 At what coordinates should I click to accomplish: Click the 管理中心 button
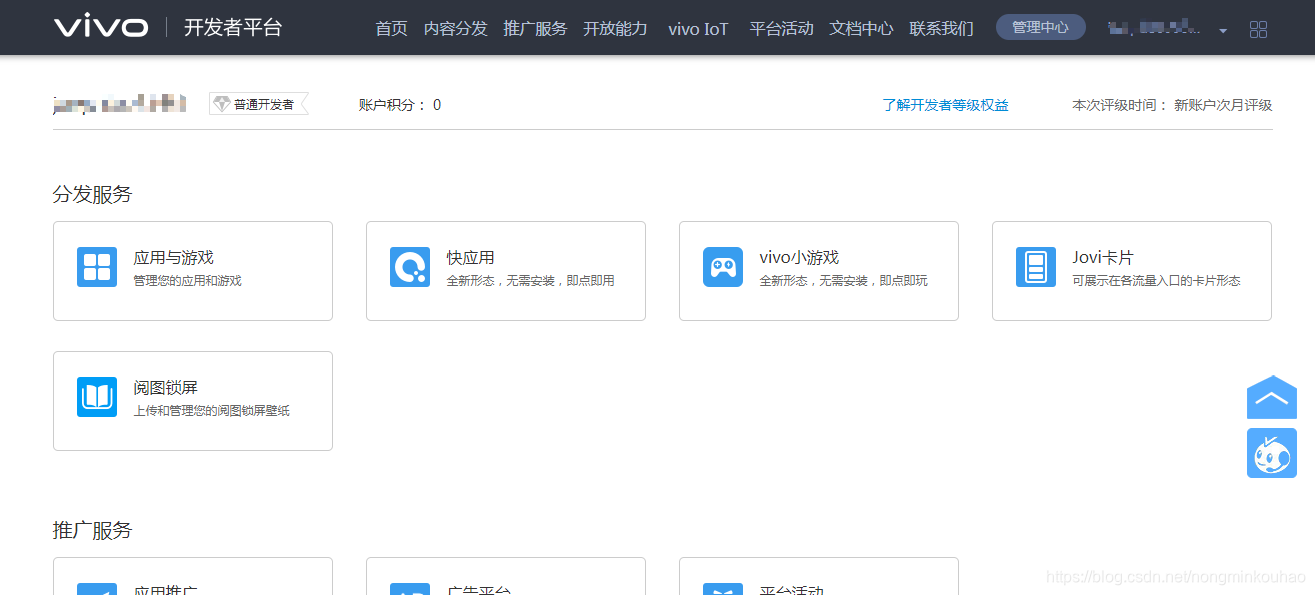coord(1041,27)
